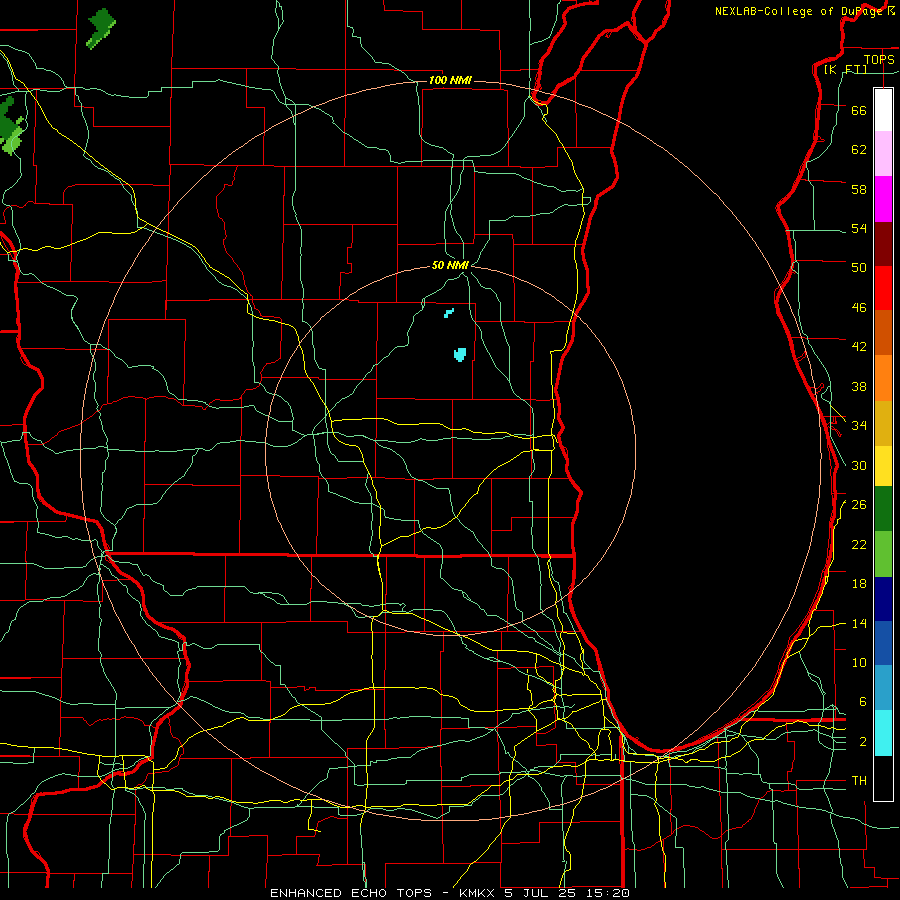Click the legend value '30'

(859, 465)
